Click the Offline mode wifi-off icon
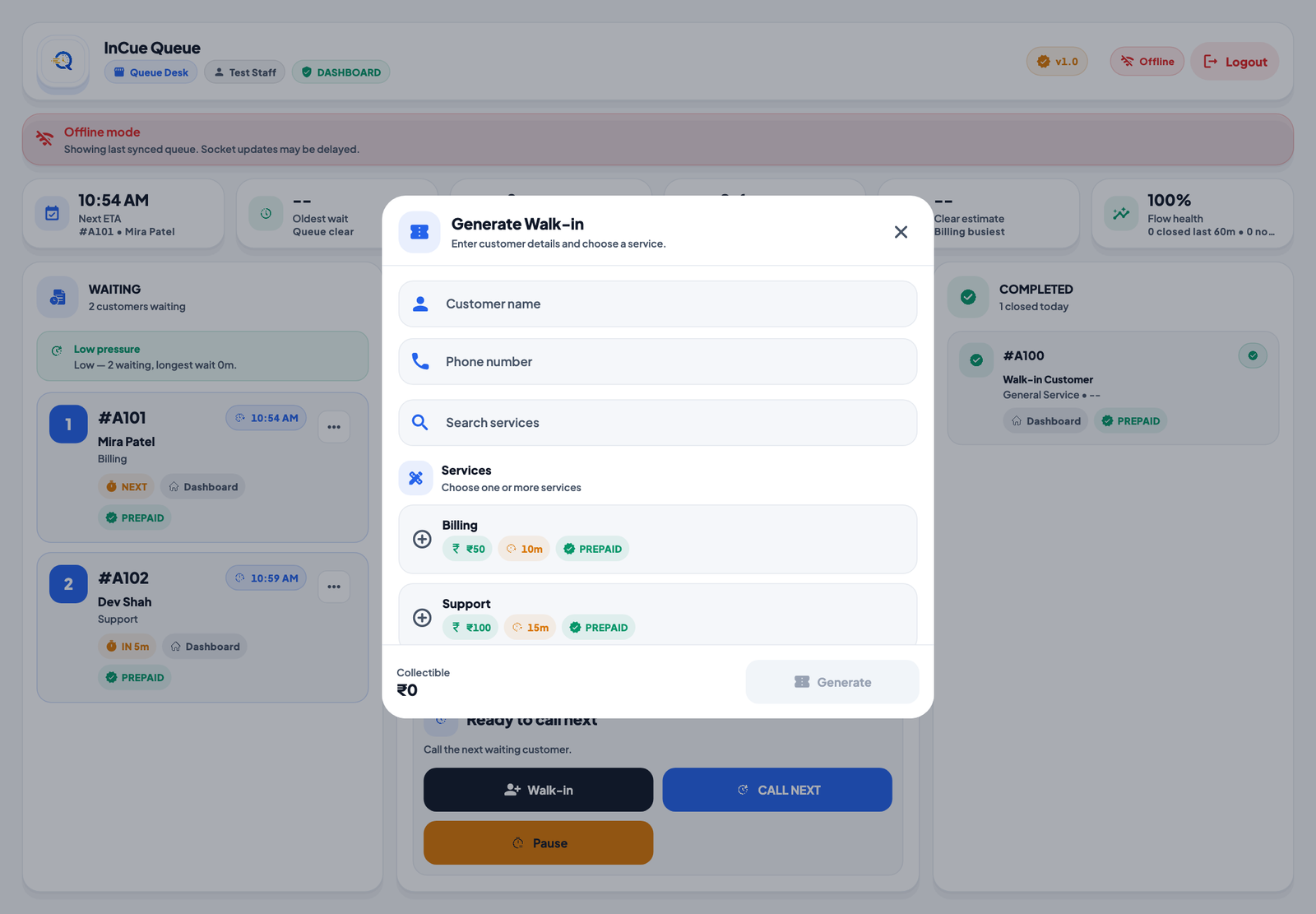Image resolution: width=1316 pixels, height=914 pixels. (44, 139)
